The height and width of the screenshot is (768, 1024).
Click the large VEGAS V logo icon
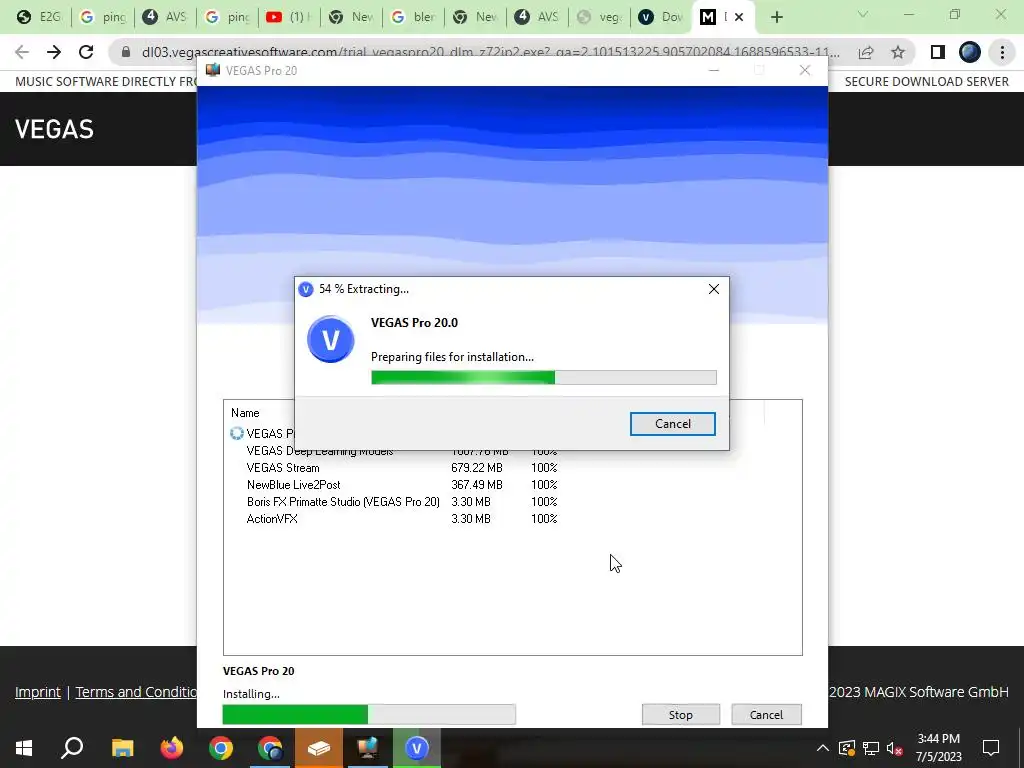coord(330,340)
